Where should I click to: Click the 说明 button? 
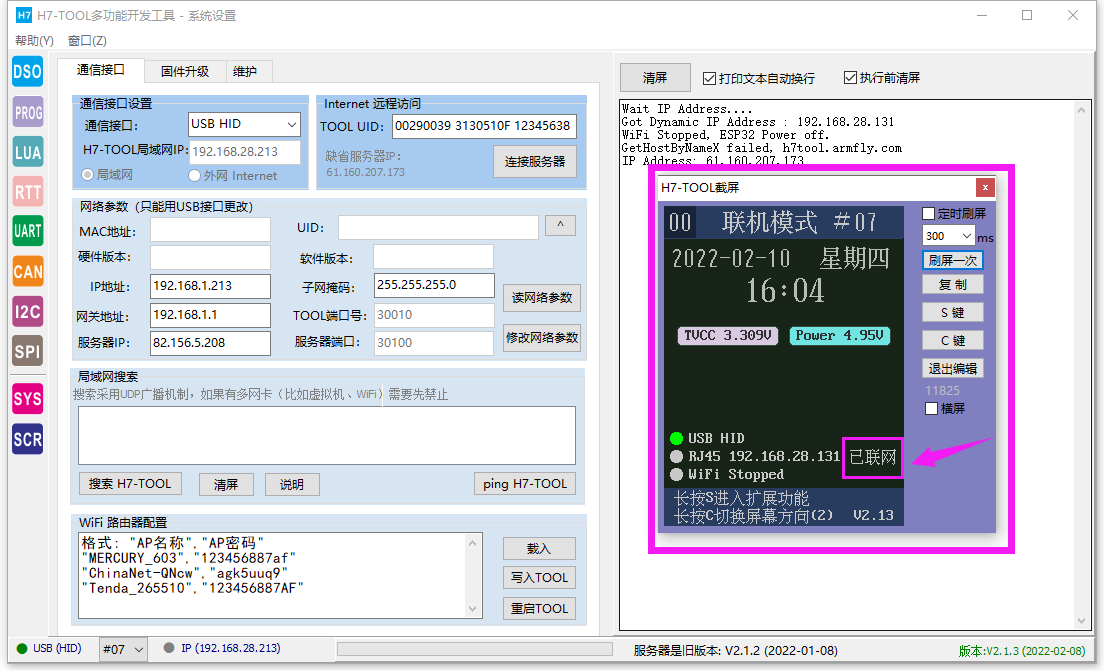(x=292, y=484)
